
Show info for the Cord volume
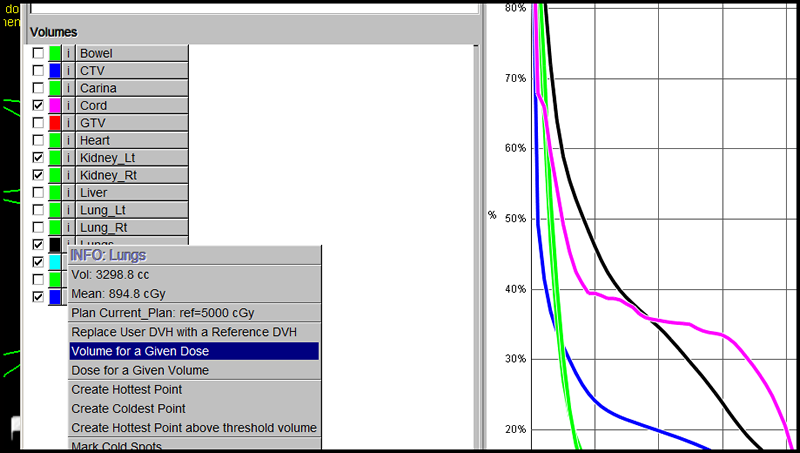[69, 106]
